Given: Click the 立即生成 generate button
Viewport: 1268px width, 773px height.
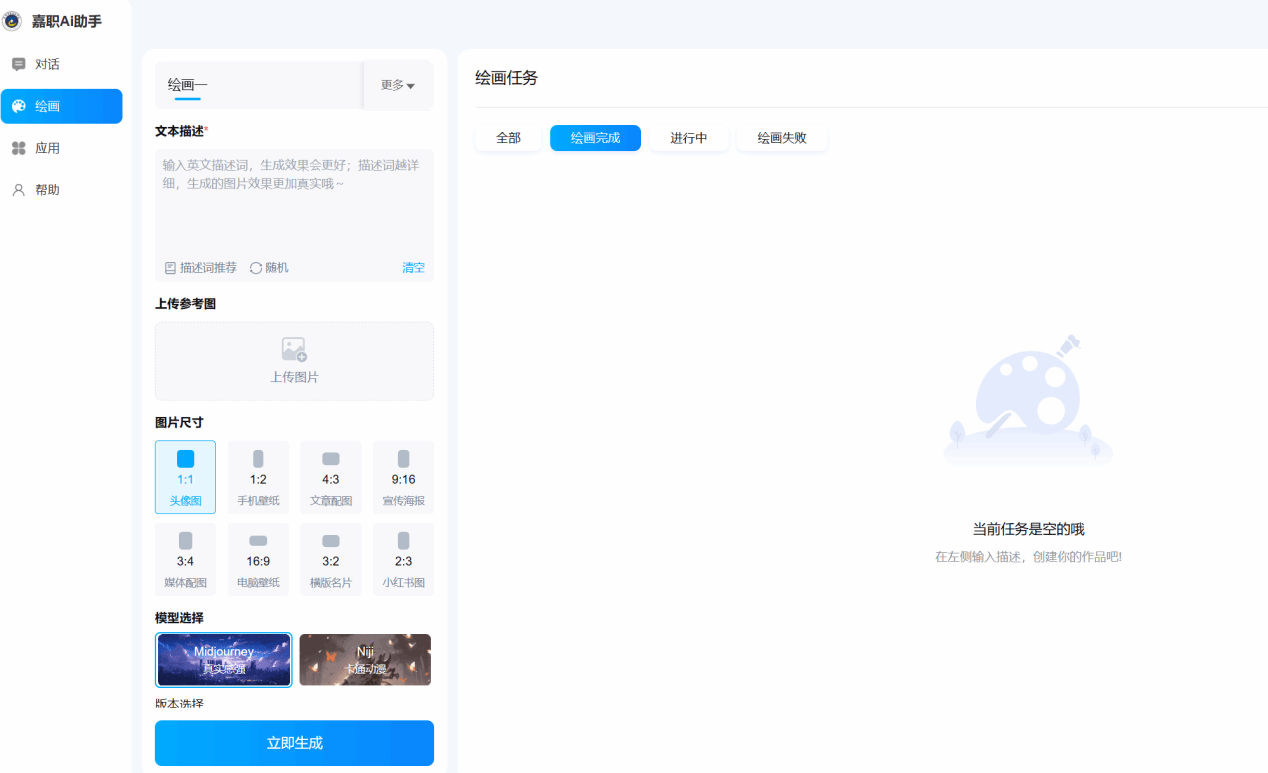Looking at the screenshot, I should (294, 743).
